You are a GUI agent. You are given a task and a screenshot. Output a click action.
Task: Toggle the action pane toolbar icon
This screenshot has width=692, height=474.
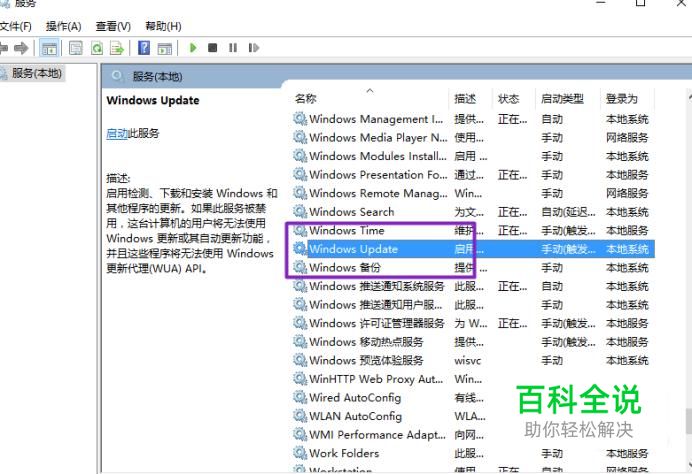[x=165, y=48]
